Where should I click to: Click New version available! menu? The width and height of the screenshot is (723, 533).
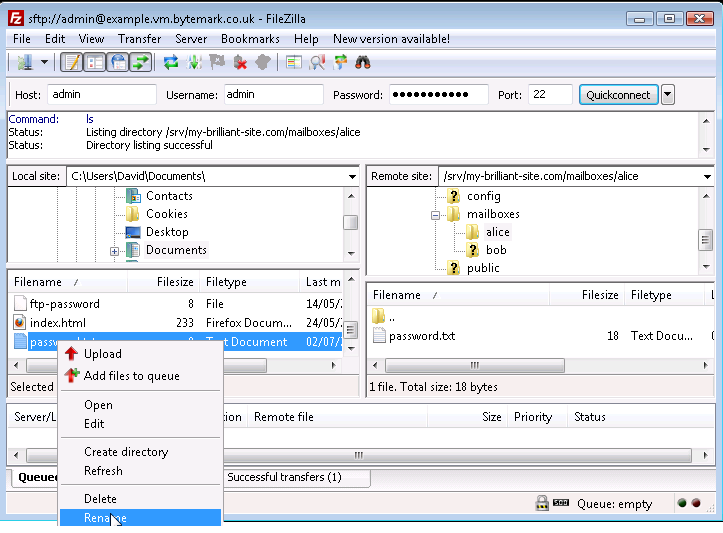click(x=391, y=39)
